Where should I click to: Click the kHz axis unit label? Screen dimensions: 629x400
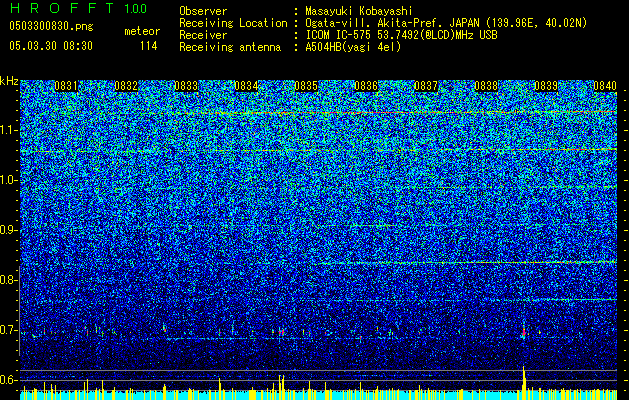(9, 81)
